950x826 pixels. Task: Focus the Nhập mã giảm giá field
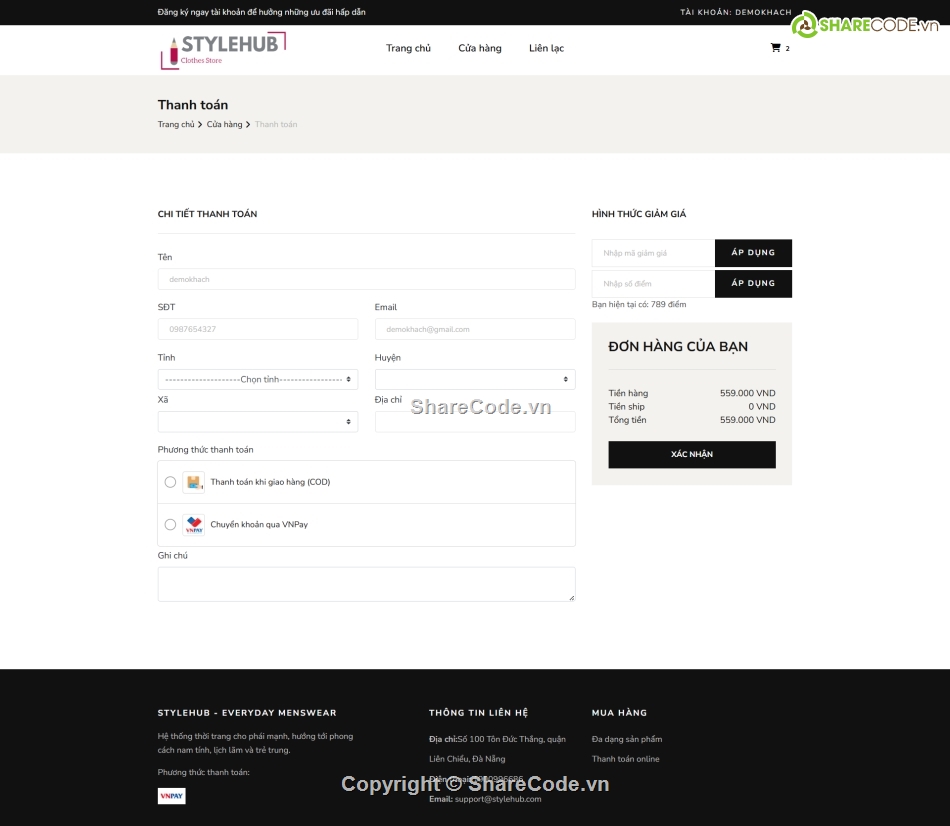[653, 253]
